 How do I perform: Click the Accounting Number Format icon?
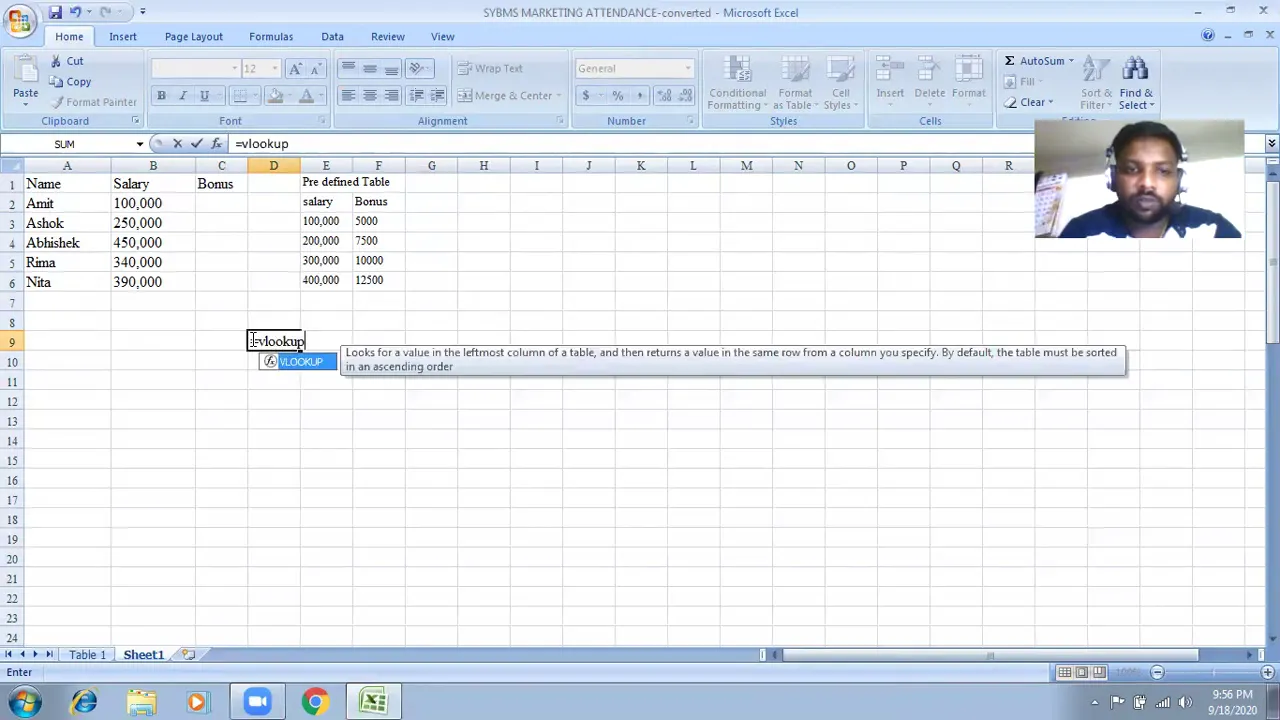point(586,95)
